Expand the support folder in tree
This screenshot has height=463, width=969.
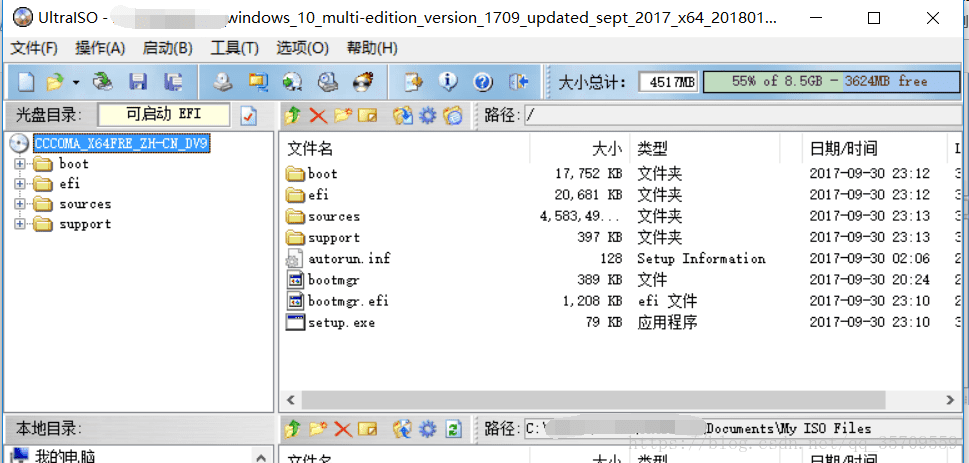coord(20,224)
